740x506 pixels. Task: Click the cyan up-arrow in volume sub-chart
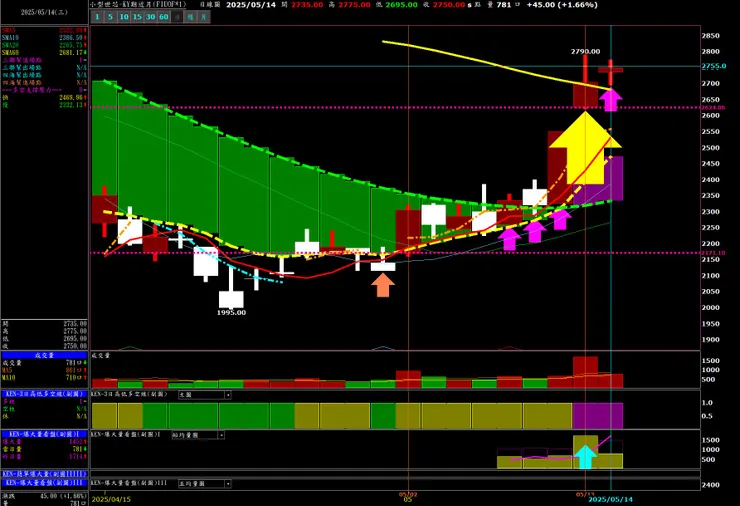pos(585,456)
